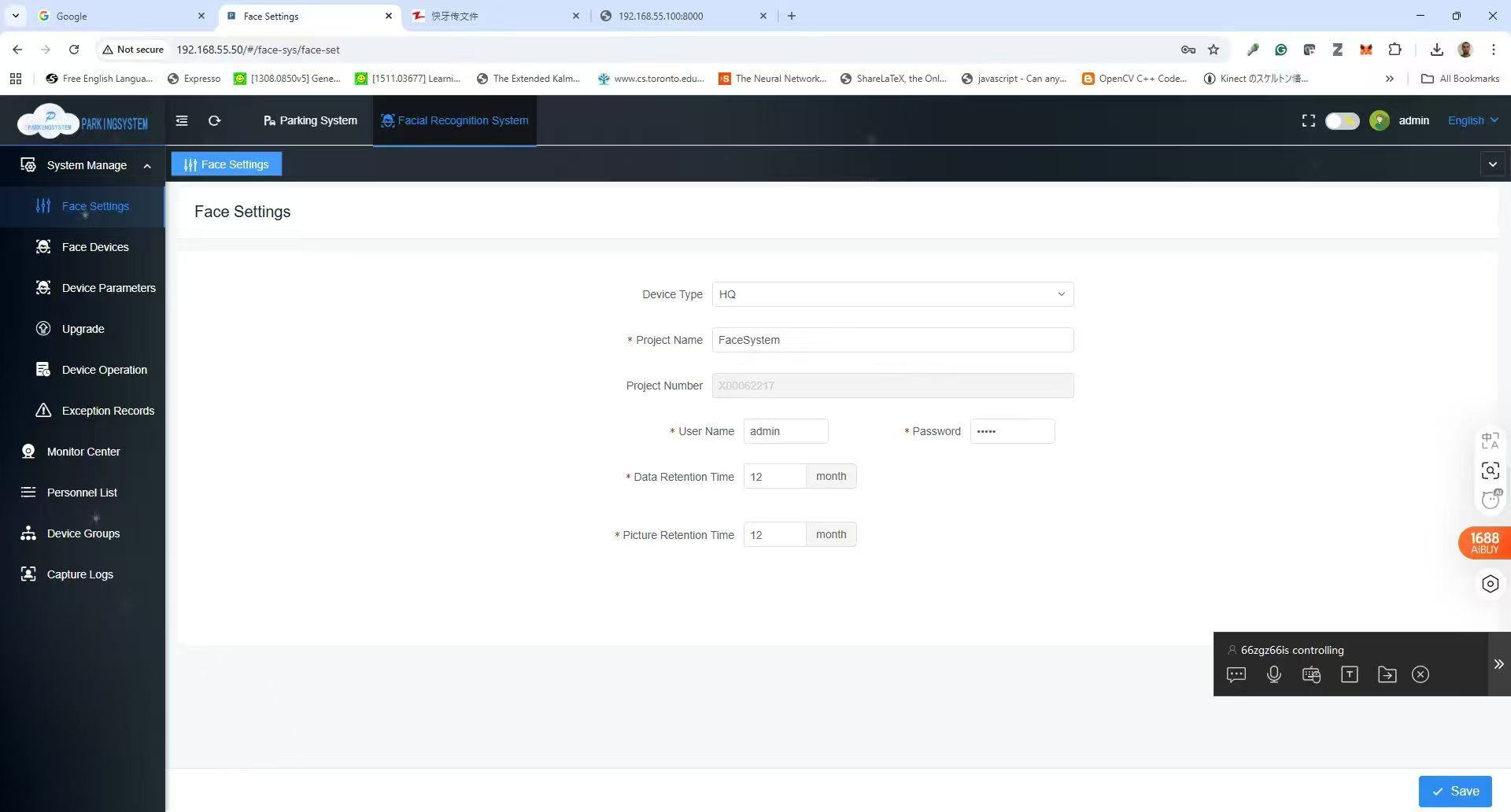The image size is (1511, 812).
Task: Open the English language dropdown
Action: click(x=1473, y=120)
